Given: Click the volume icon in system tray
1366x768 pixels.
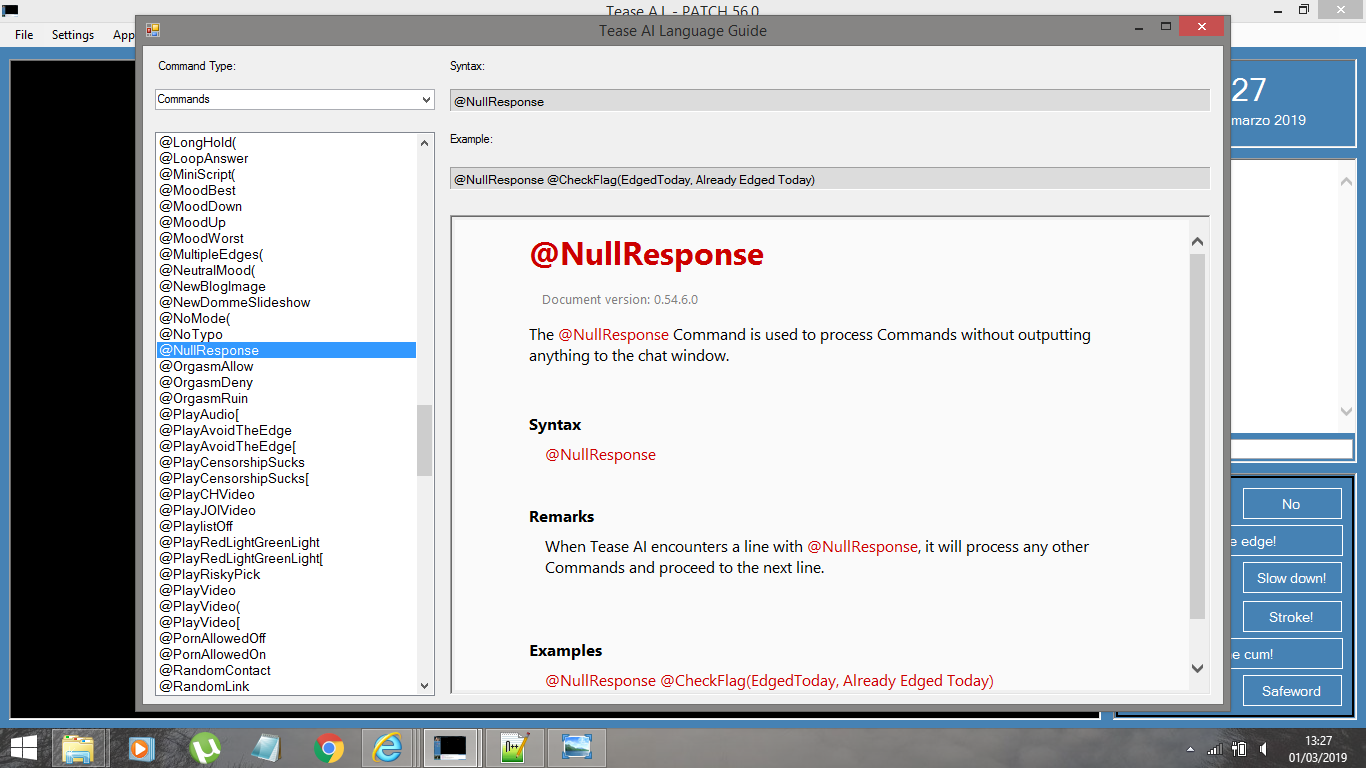Looking at the screenshot, I should 1265,748.
